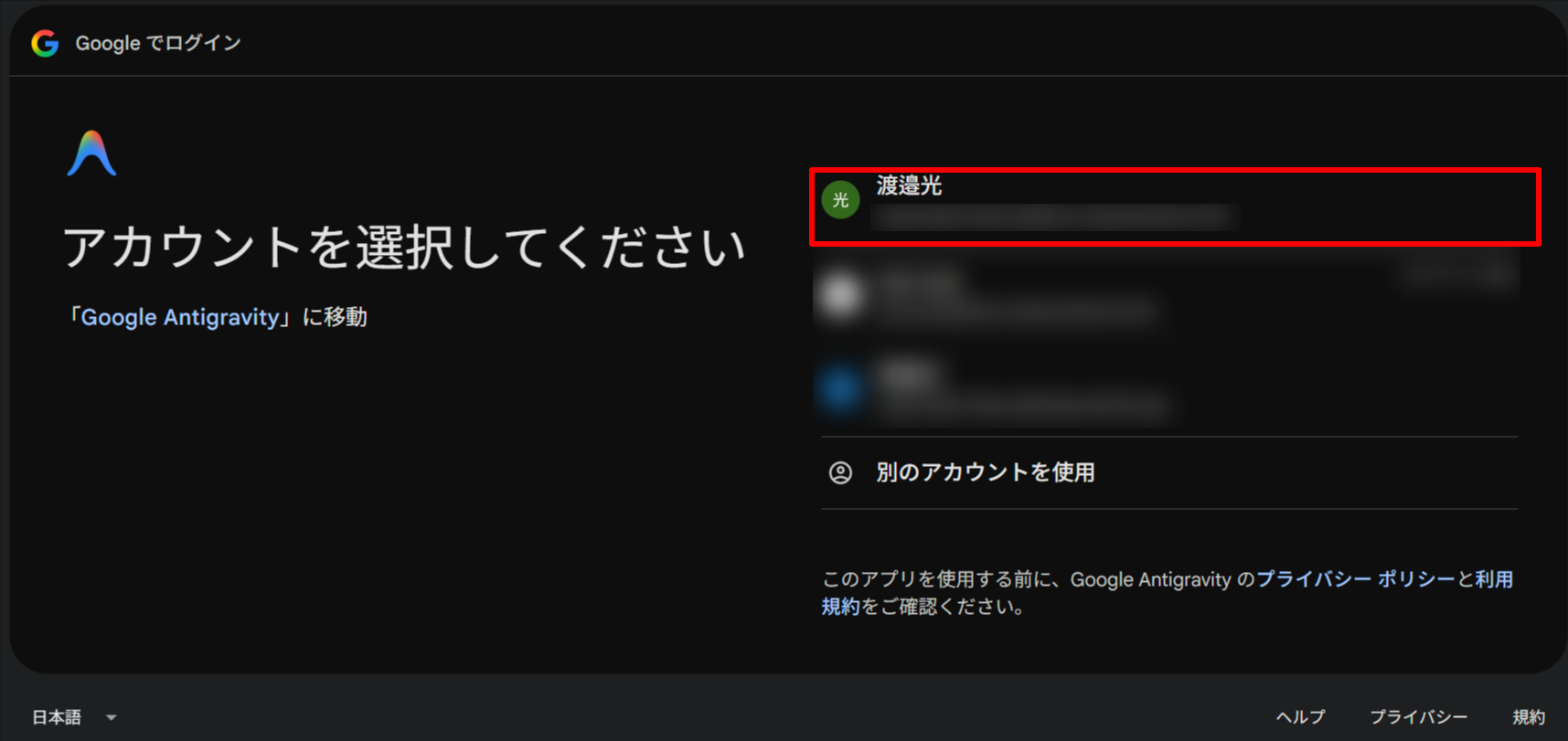Select the blurred account with blue avatar
The height and width of the screenshot is (741, 1568).
point(1169,390)
